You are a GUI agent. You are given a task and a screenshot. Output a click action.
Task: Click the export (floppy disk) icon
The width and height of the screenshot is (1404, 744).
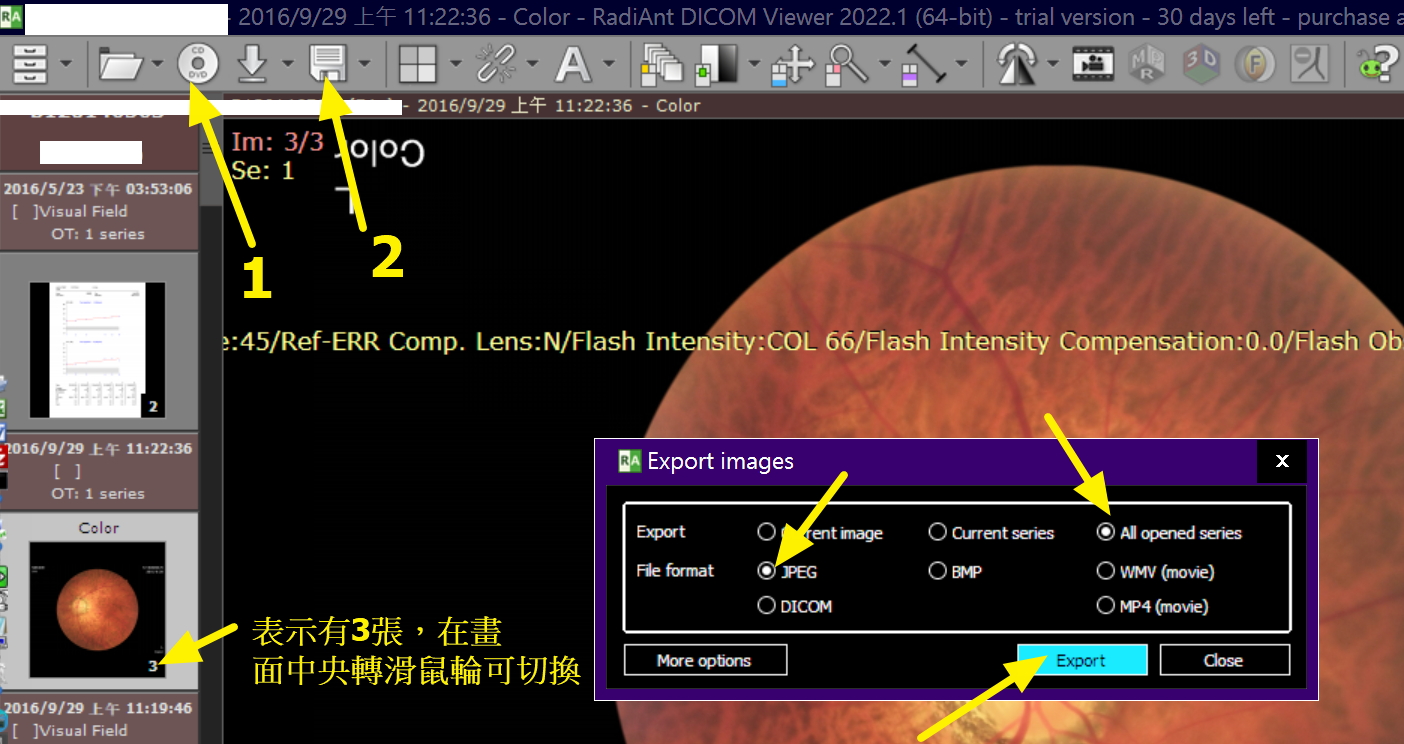[x=328, y=65]
